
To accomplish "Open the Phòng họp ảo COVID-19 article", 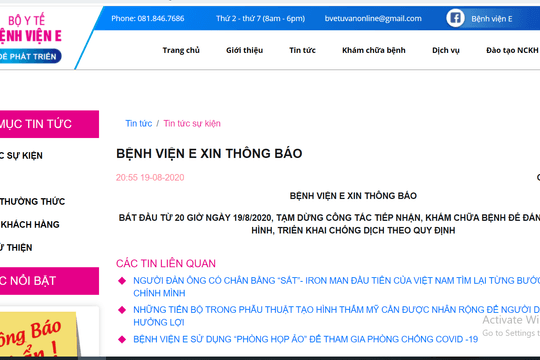I will [x=305, y=339].
